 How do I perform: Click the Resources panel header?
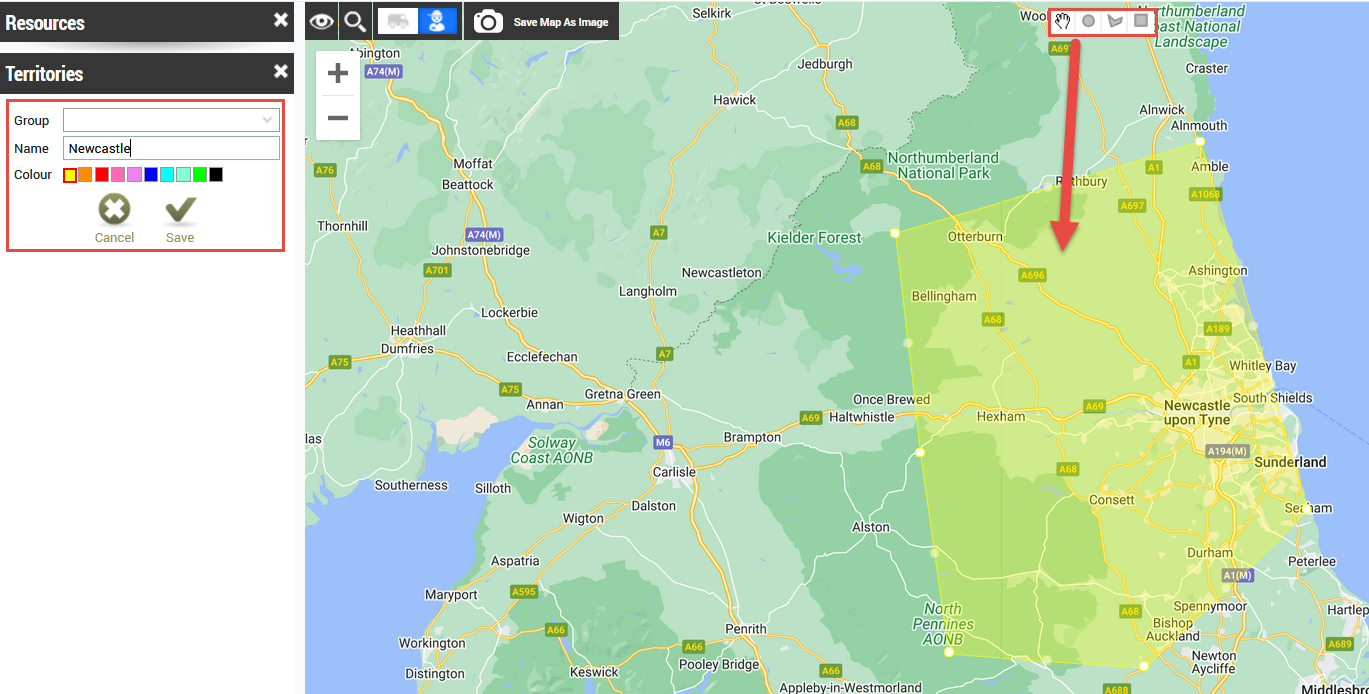click(x=147, y=22)
